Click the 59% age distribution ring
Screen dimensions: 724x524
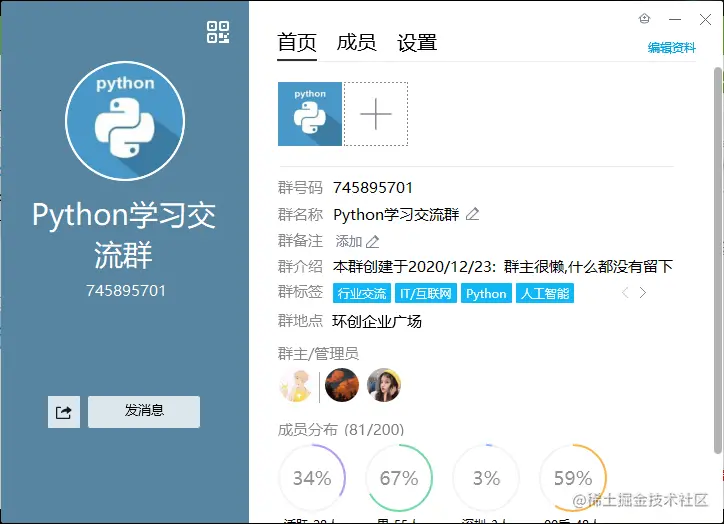pyautogui.click(x=573, y=478)
